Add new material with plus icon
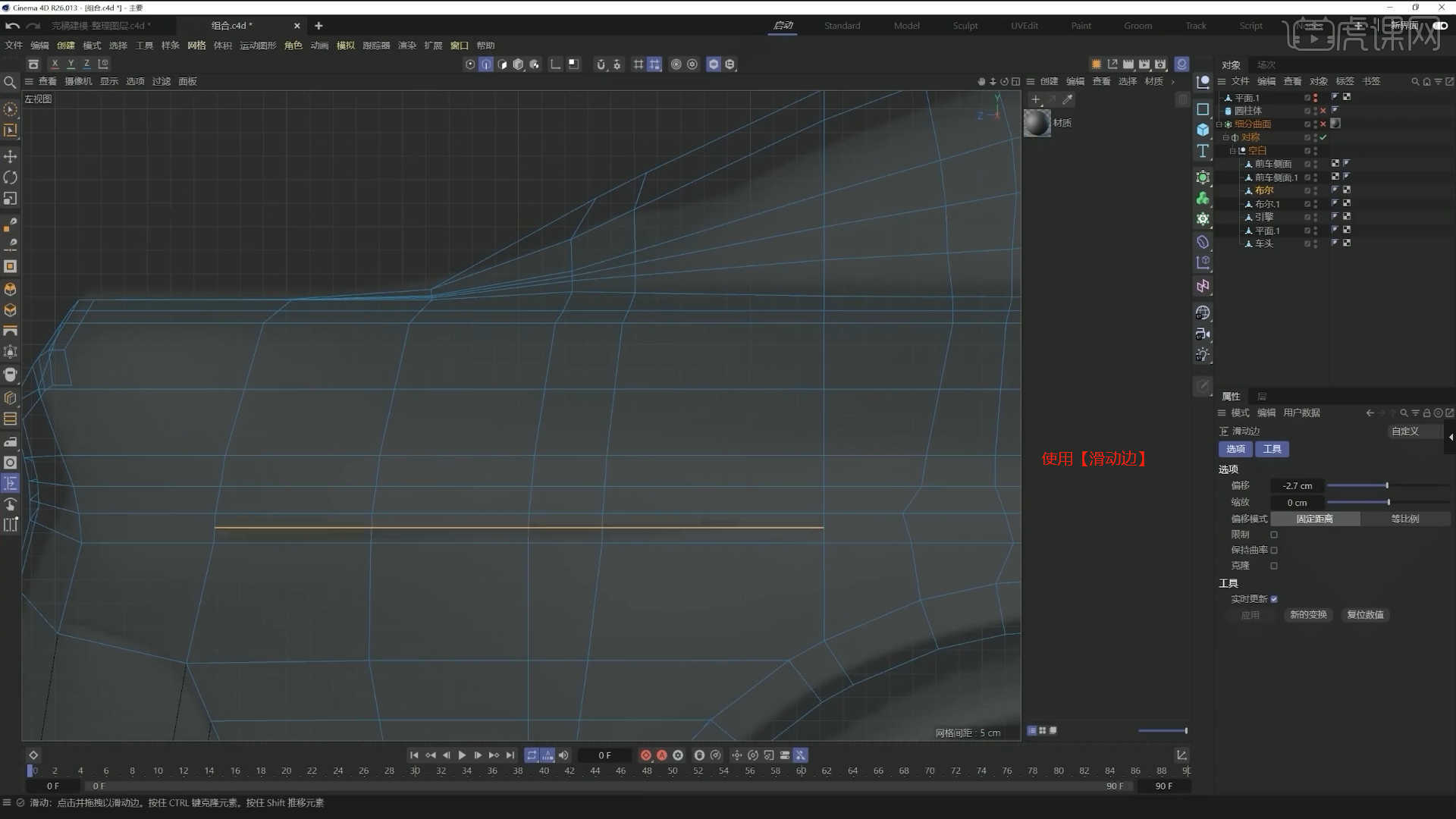This screenshot has height=819, width=1456. coord(1036,99)
